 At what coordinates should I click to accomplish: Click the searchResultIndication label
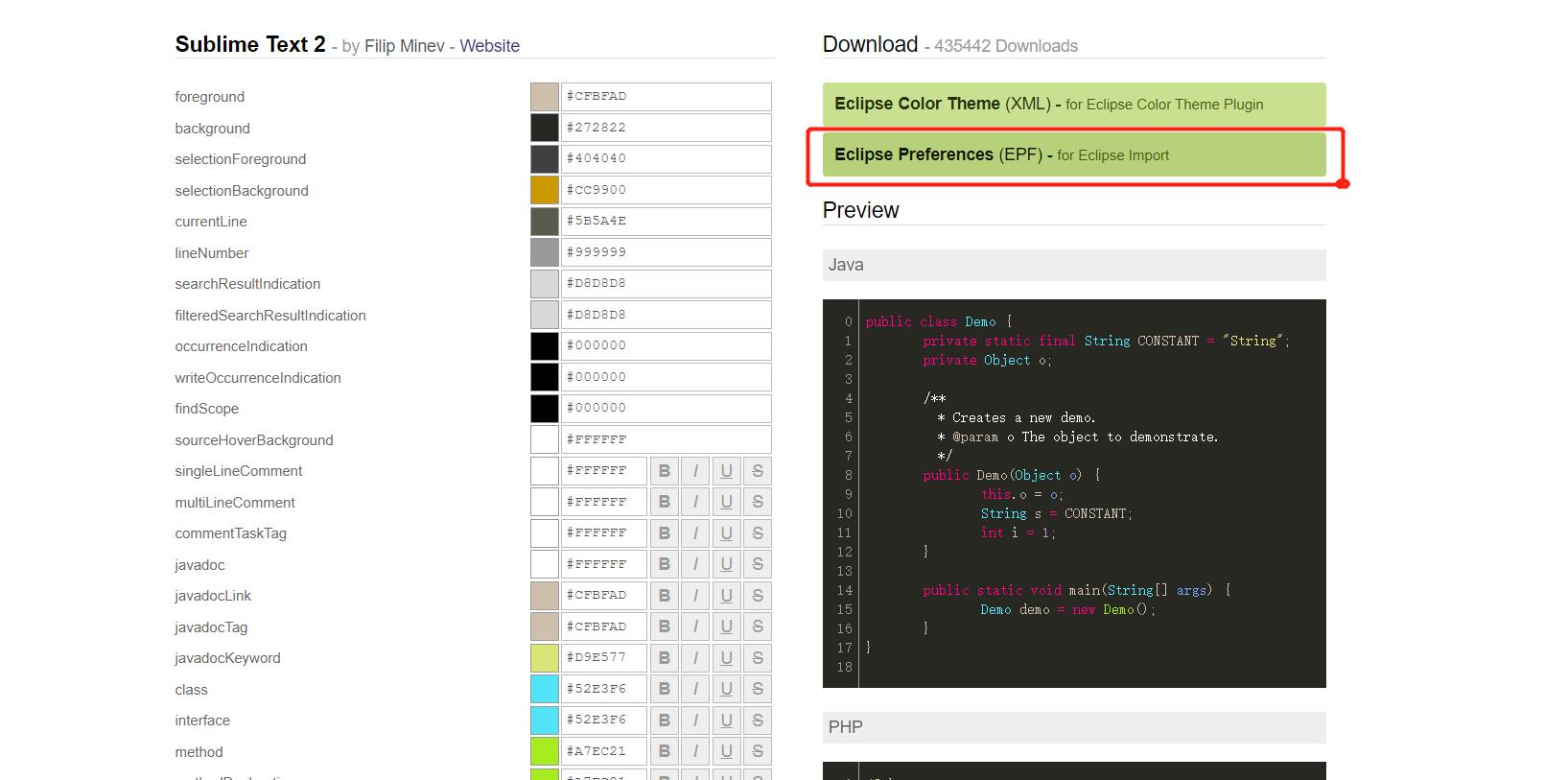[x=247, y=284]
